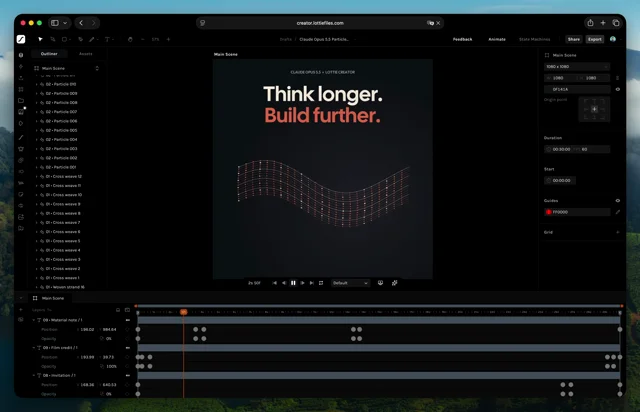Image resolution: width=640 pixels, height=412 pixels.
Task: Zoom in with the plus icon
Action: pos(168,39)
